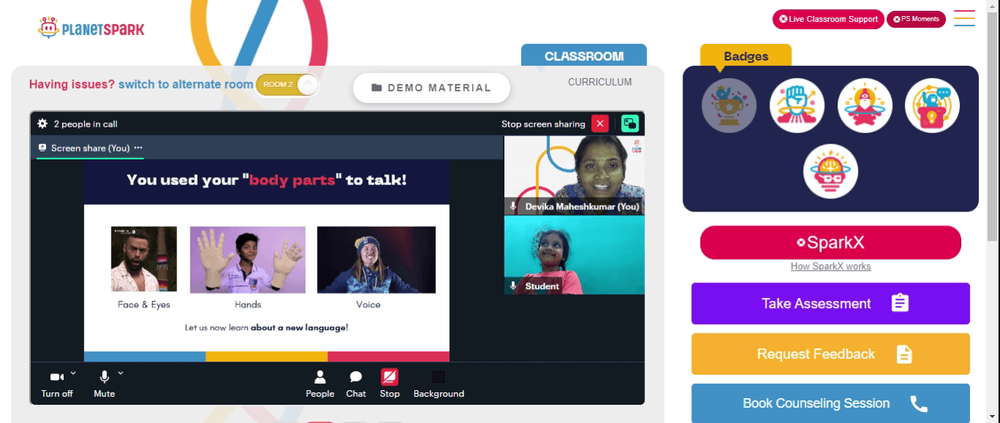This screenshot has height=423, width=1000.
Task: Click "switch to alternate room" text
Action: 186,84
